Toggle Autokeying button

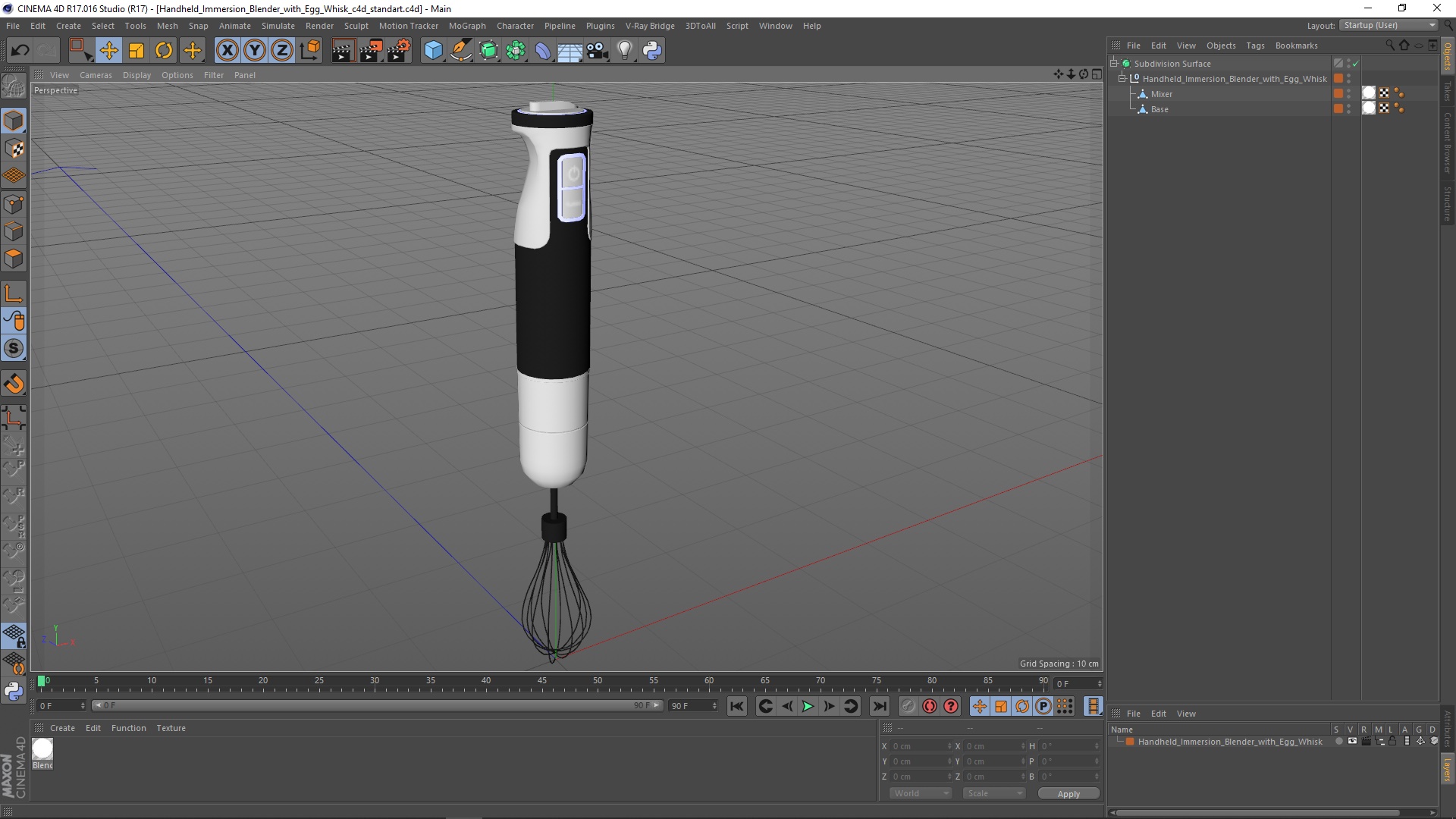click(x=930, y=706)
